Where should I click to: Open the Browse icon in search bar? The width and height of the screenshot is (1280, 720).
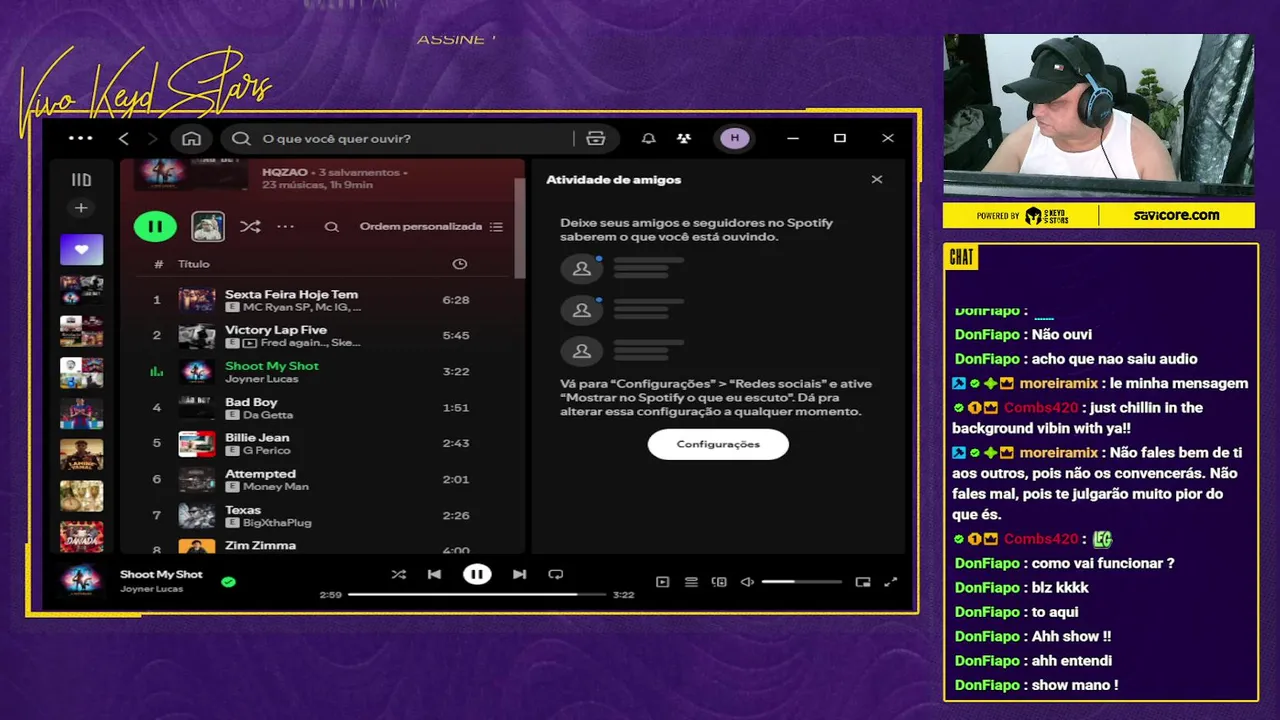point(596,138)
